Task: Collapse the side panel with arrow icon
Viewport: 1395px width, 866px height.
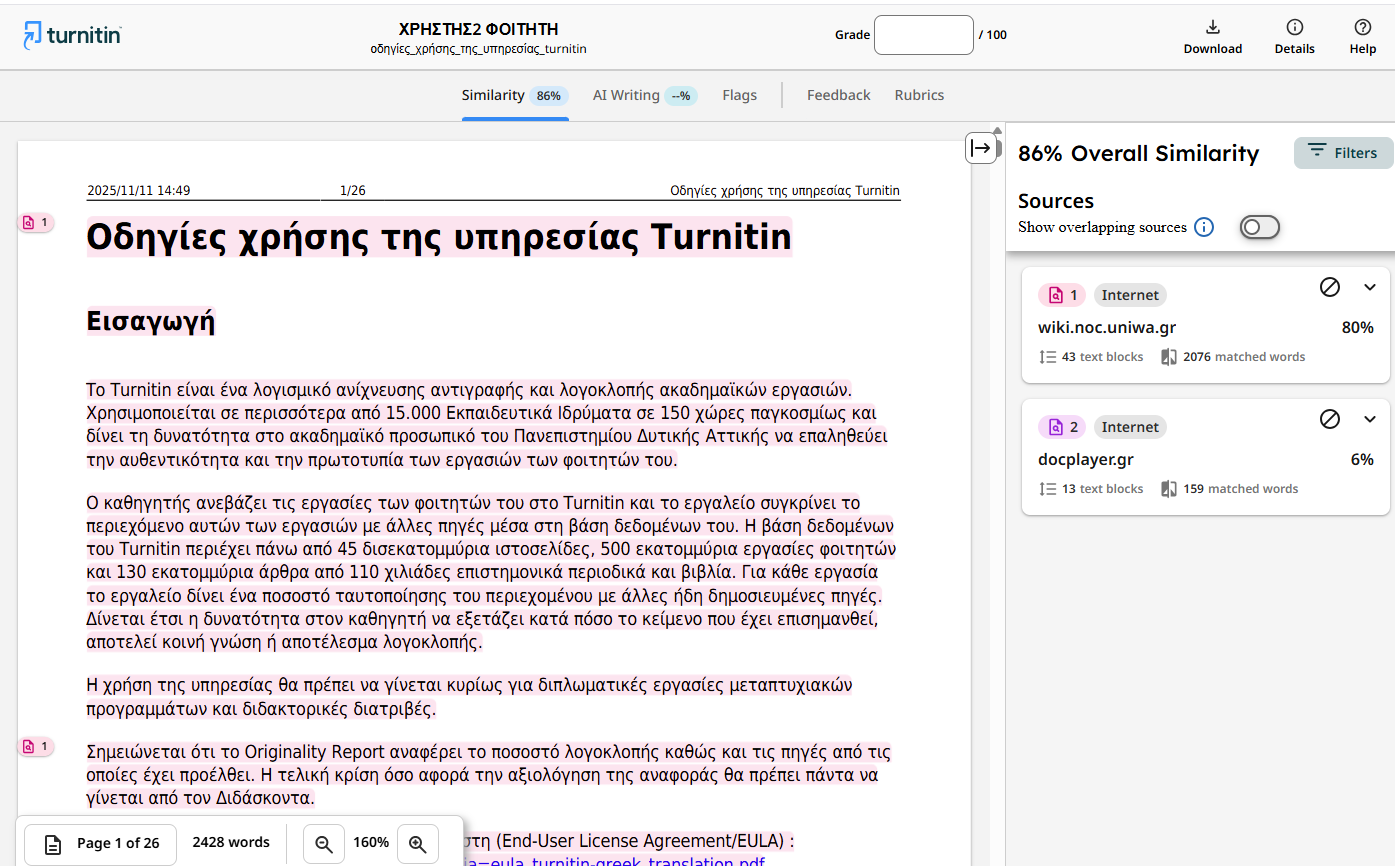Action: pyautogui.click(x=981, y=148)
